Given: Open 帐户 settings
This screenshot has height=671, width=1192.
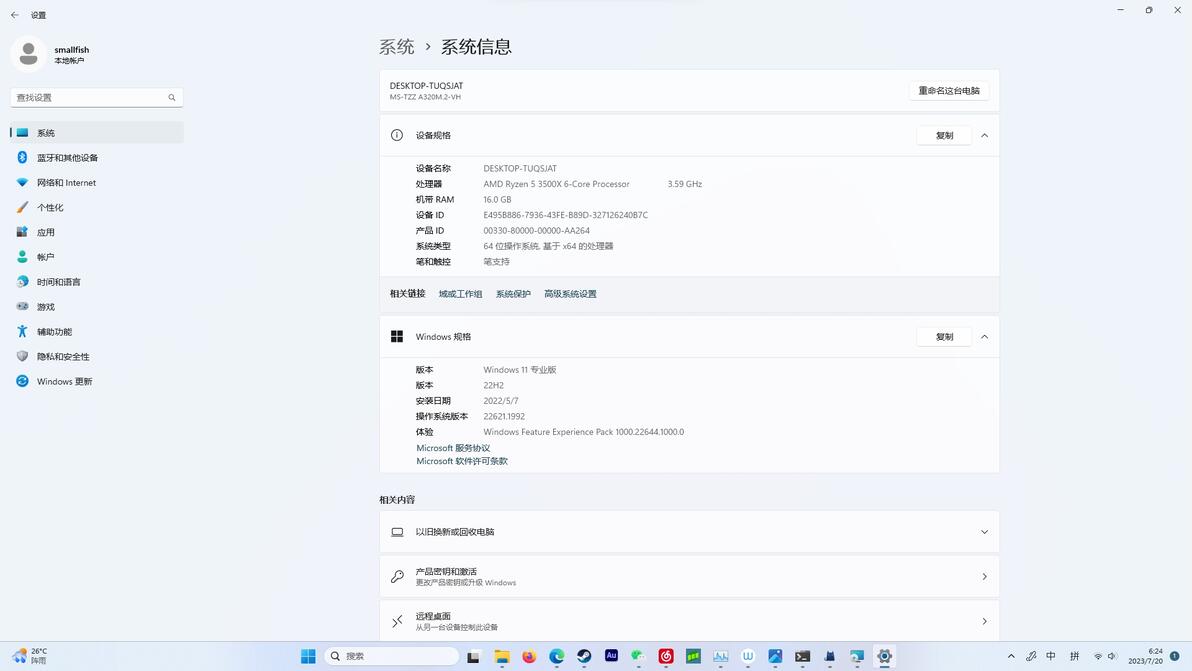Looking at the screenshot, I should (x=97, y=257).
